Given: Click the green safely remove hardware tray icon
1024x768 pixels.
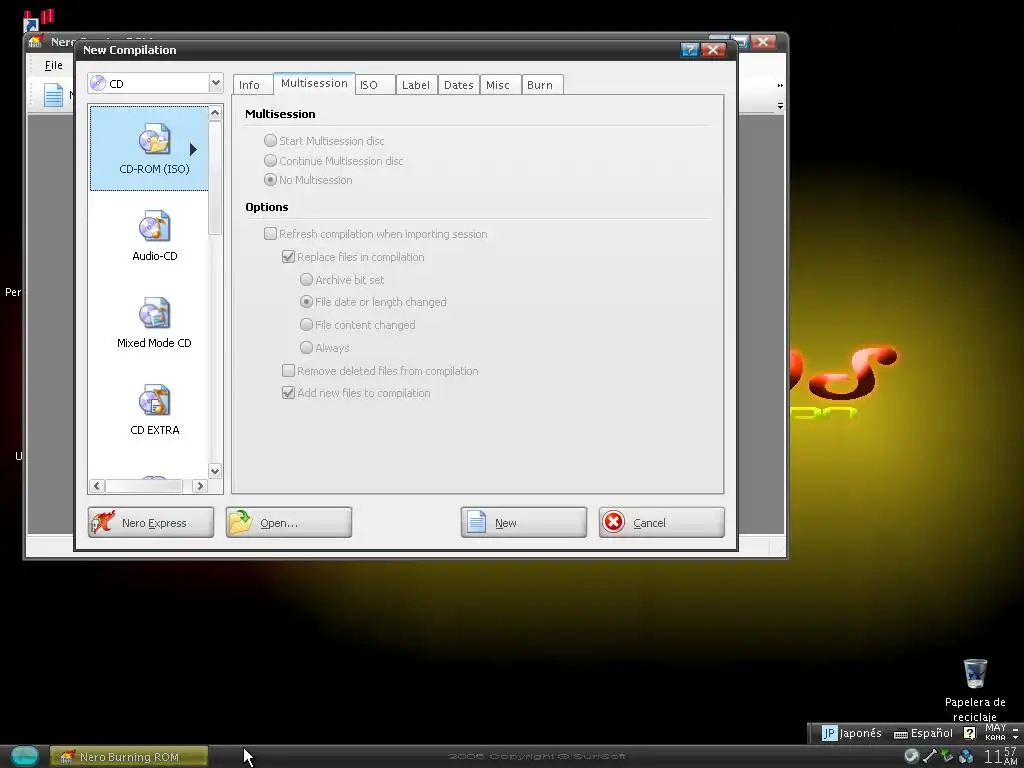Looking at the screenshot, I should point(947,756).
